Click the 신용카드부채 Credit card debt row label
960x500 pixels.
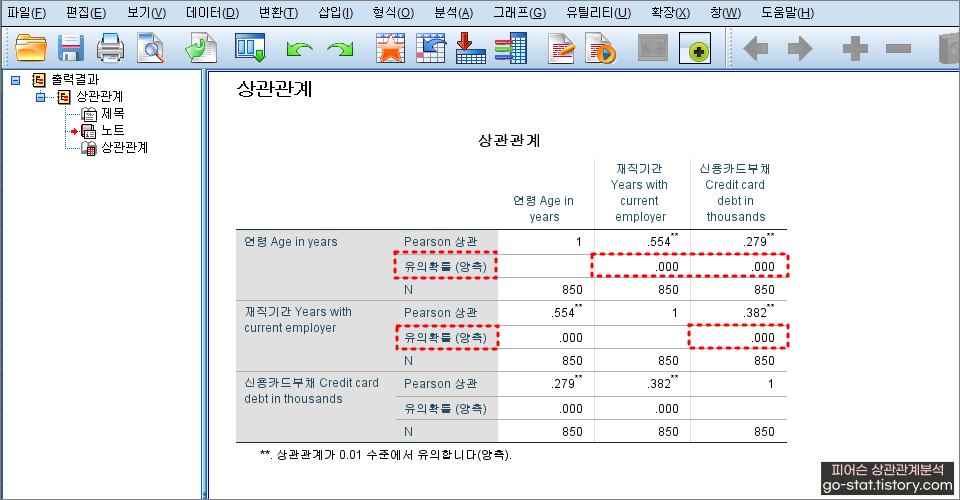[x=311, y=390]
